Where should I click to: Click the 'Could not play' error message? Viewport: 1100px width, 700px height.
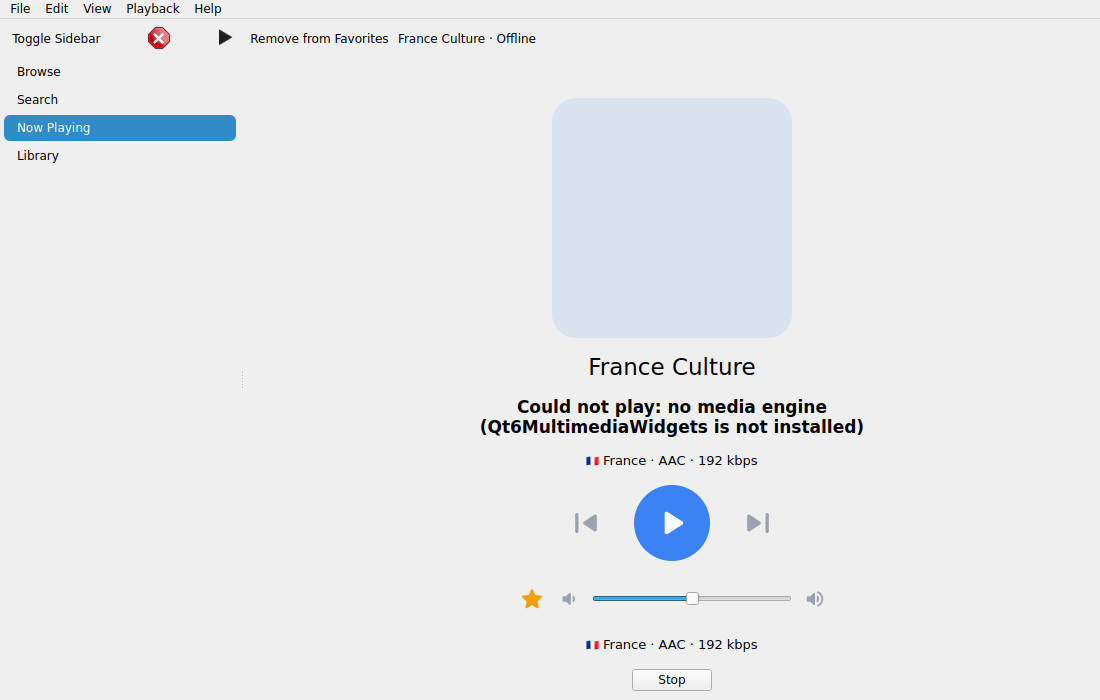pos(671,417)
